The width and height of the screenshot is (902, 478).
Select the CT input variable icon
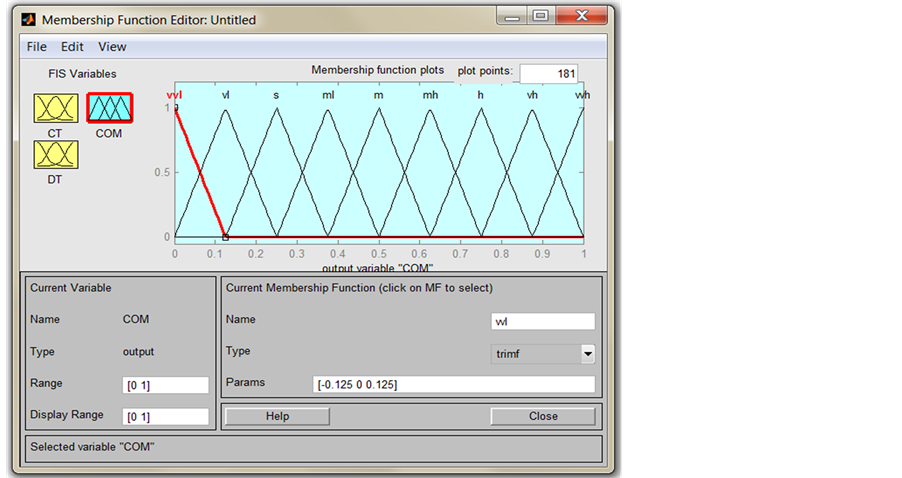(55, 108)
